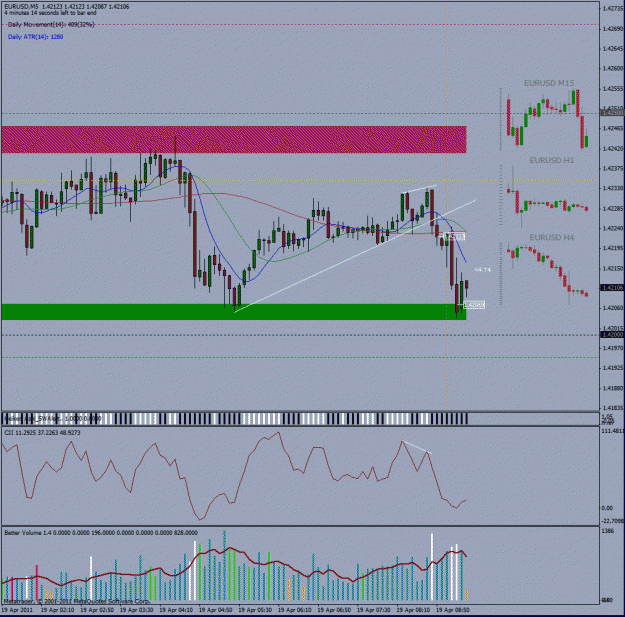The image size is (625, 617).
Task: Click the 1.42690 price axis label
Action: point(613,29)
